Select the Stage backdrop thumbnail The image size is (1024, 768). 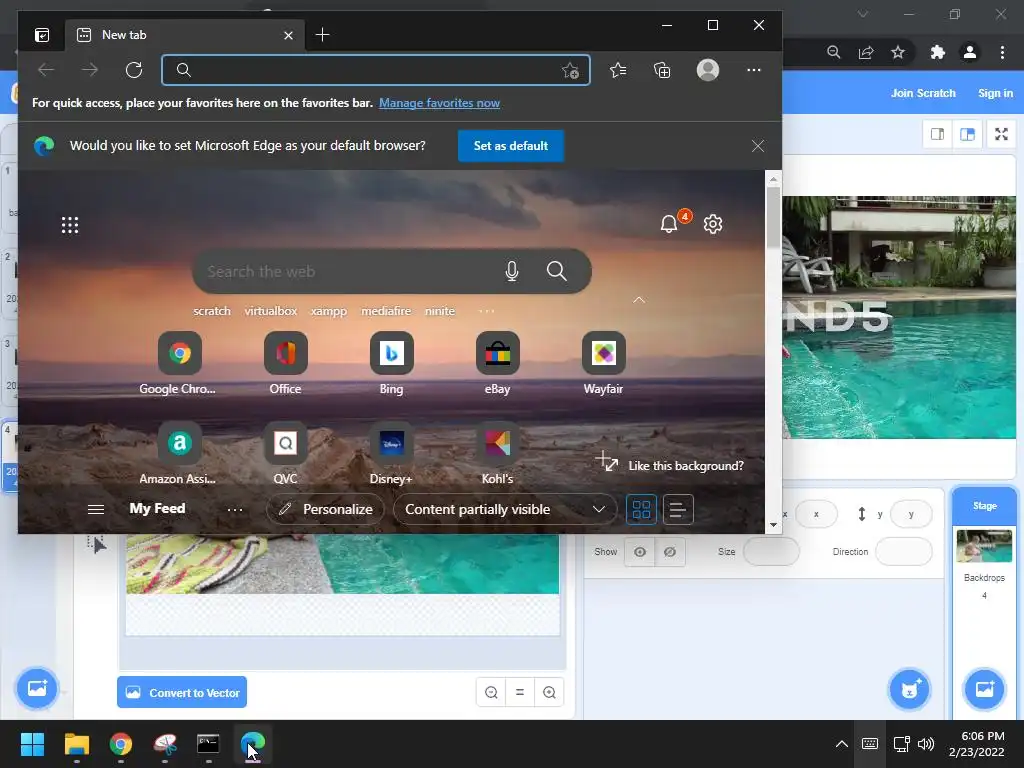(x=984, y=546)
